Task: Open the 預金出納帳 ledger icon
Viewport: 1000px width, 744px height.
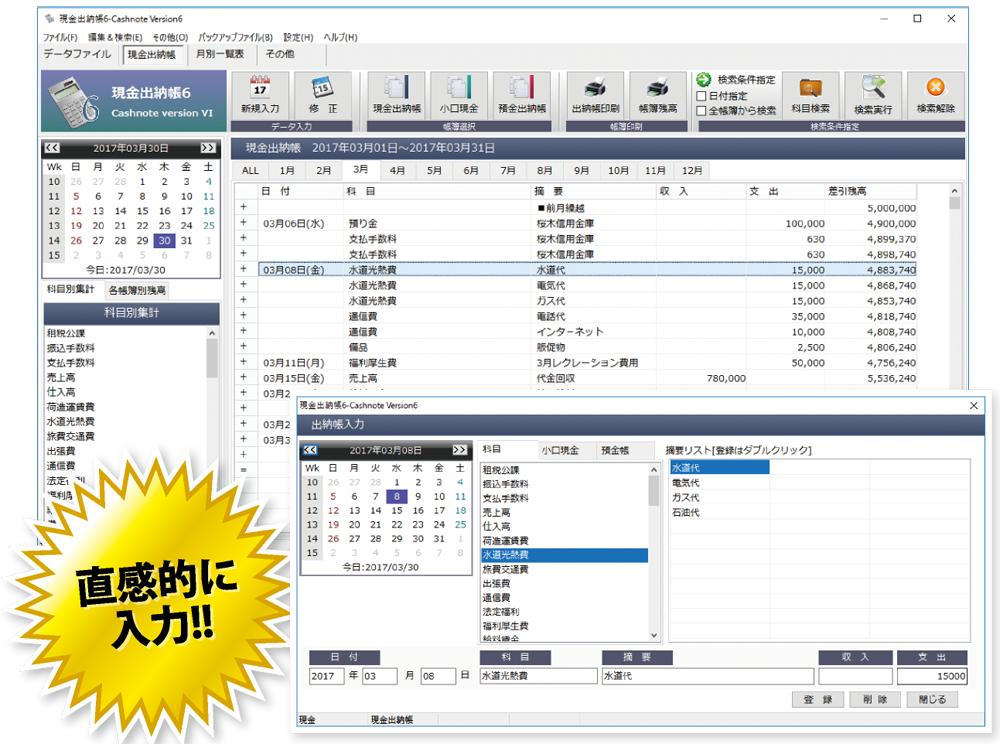Action: (x=522, y=88)
